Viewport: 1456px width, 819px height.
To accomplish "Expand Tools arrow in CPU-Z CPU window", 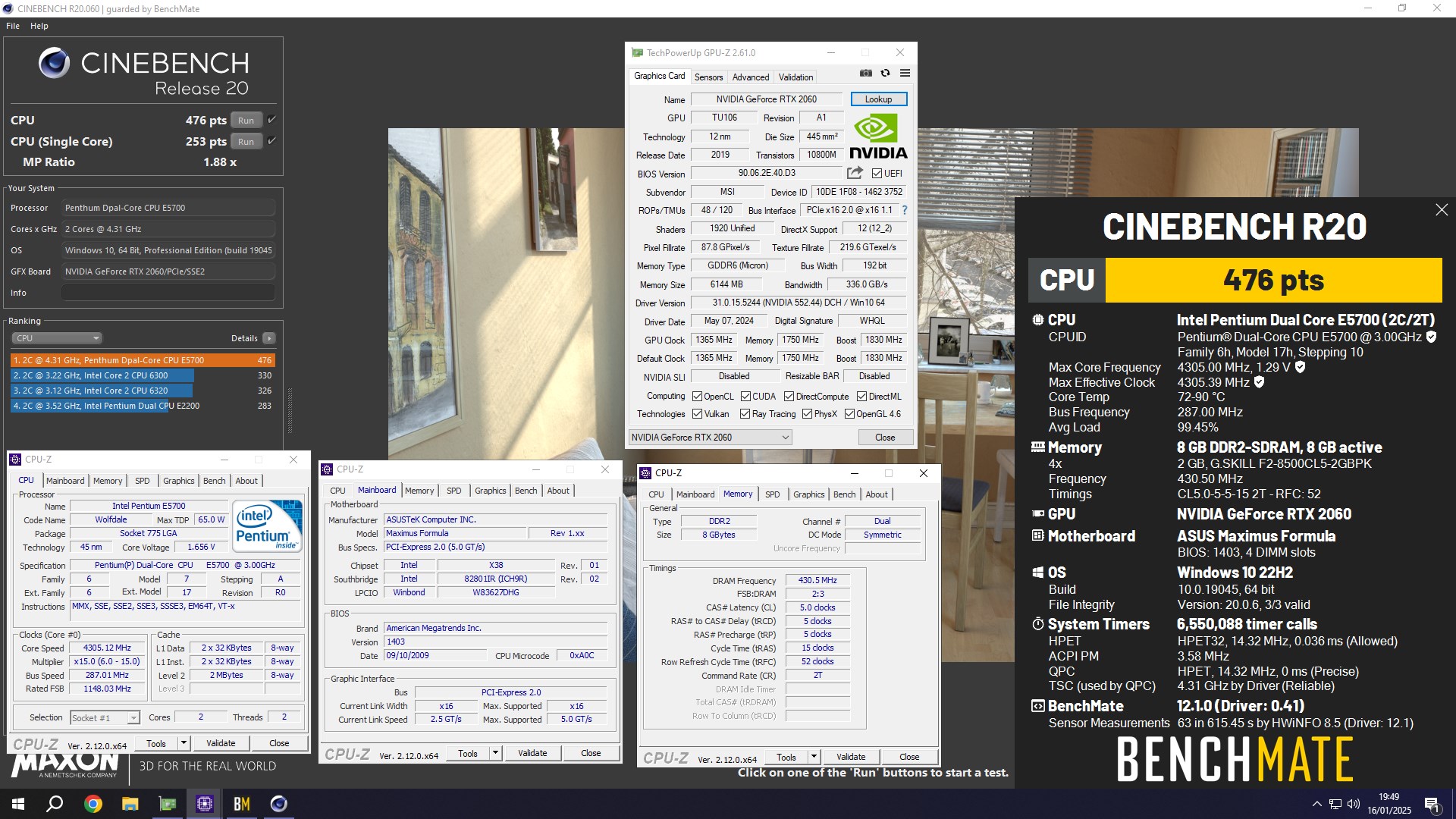I will point(184,743).
